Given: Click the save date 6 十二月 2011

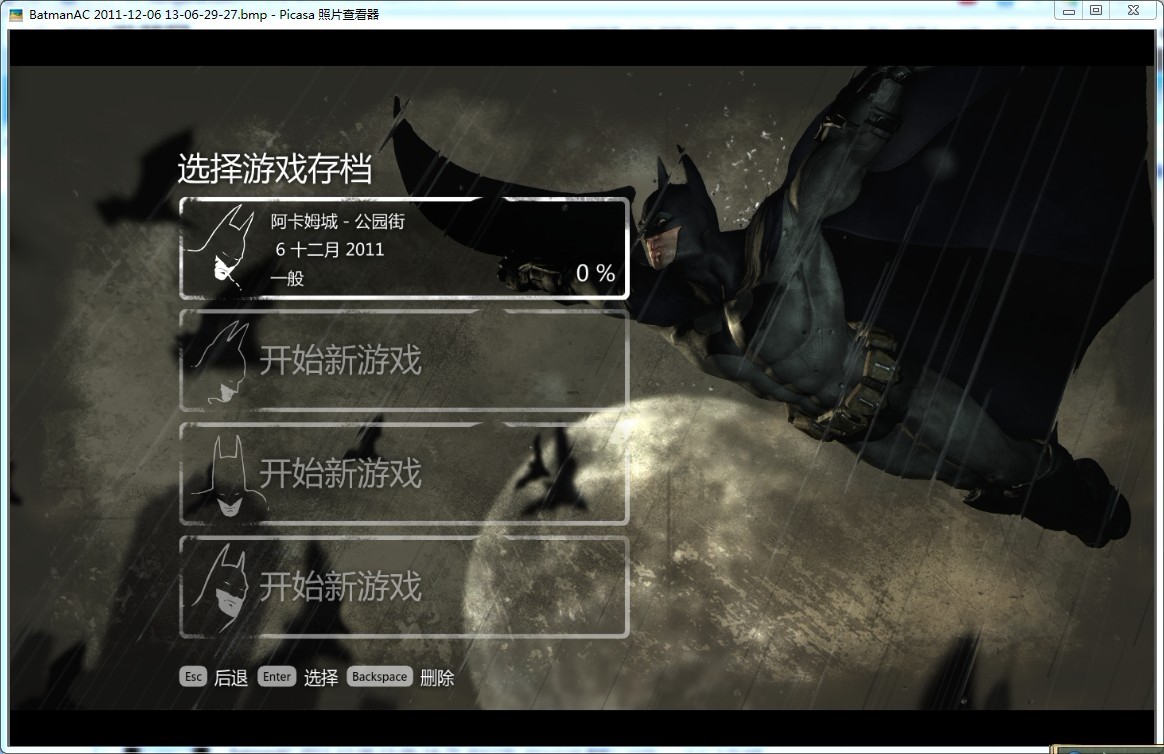Looking at the screenshot, I should coord(330,249).
